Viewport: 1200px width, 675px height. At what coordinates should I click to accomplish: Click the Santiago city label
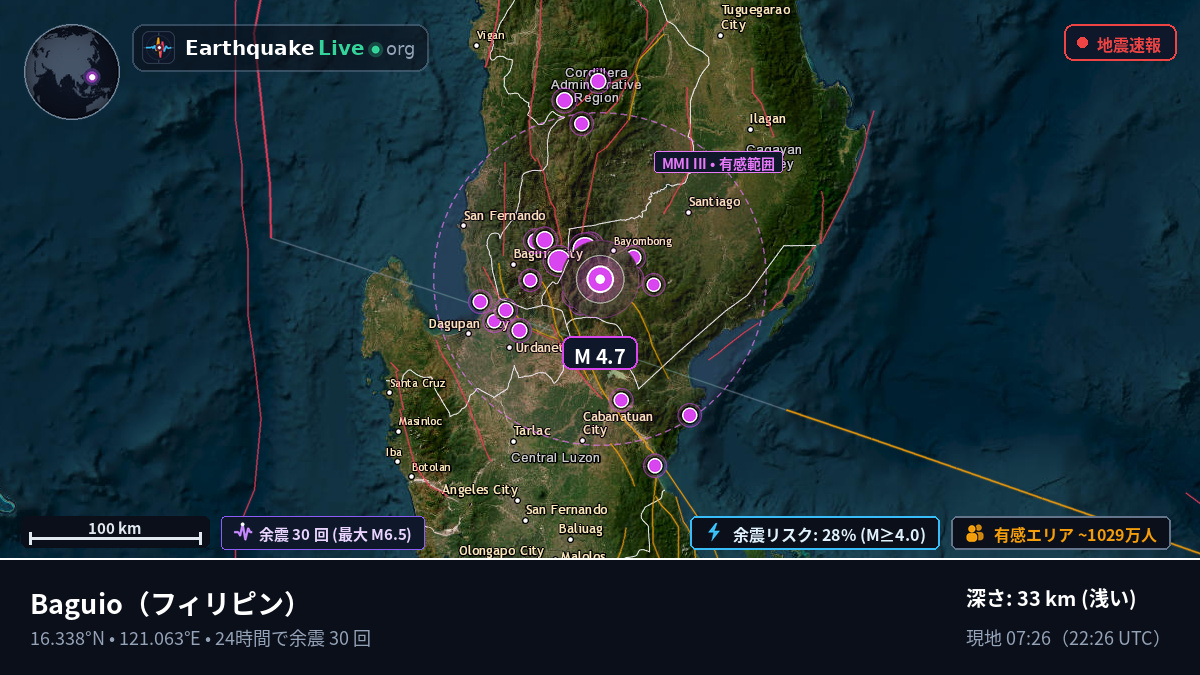(x=715, y=202)
